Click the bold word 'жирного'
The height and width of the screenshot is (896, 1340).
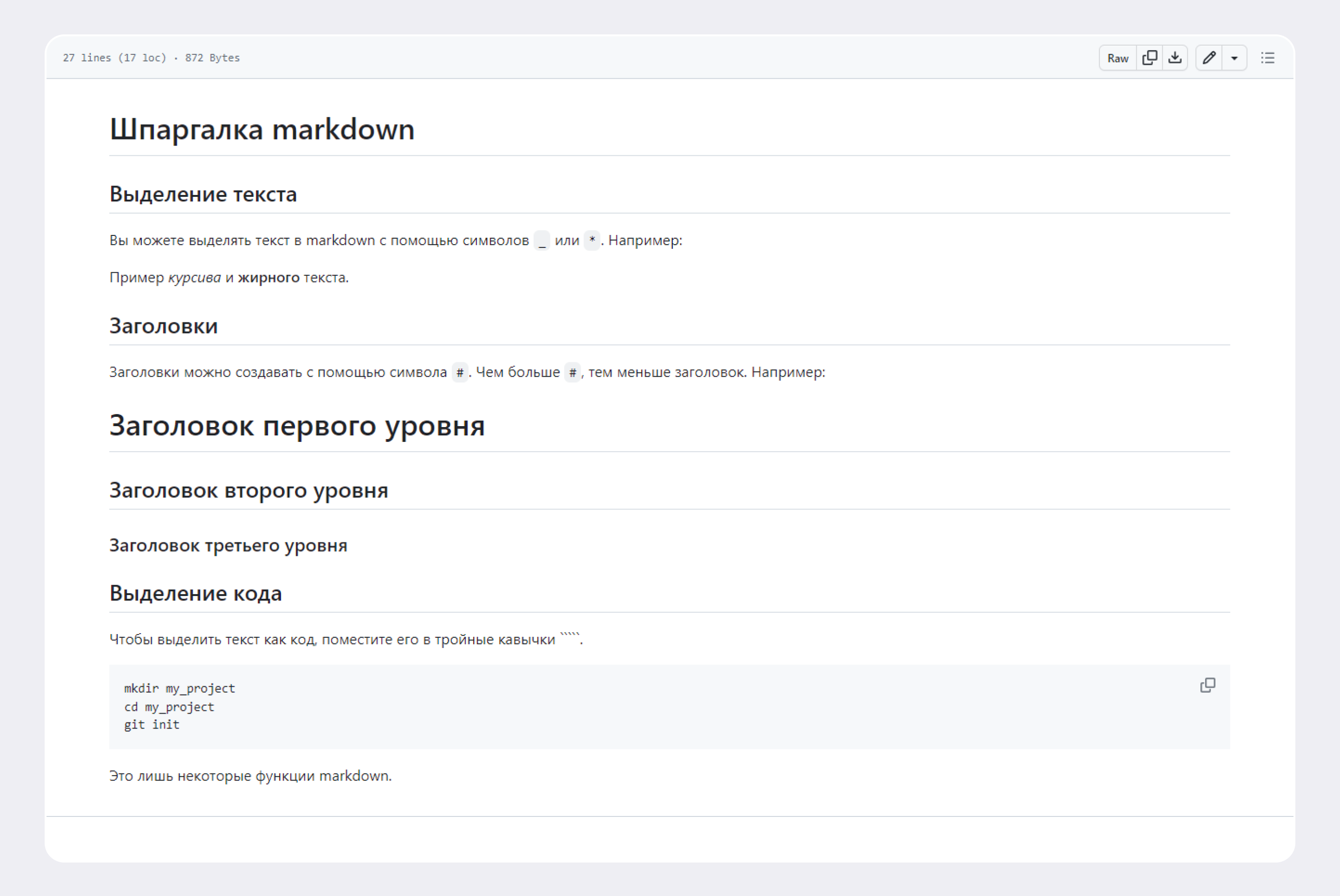coord(268,277)
